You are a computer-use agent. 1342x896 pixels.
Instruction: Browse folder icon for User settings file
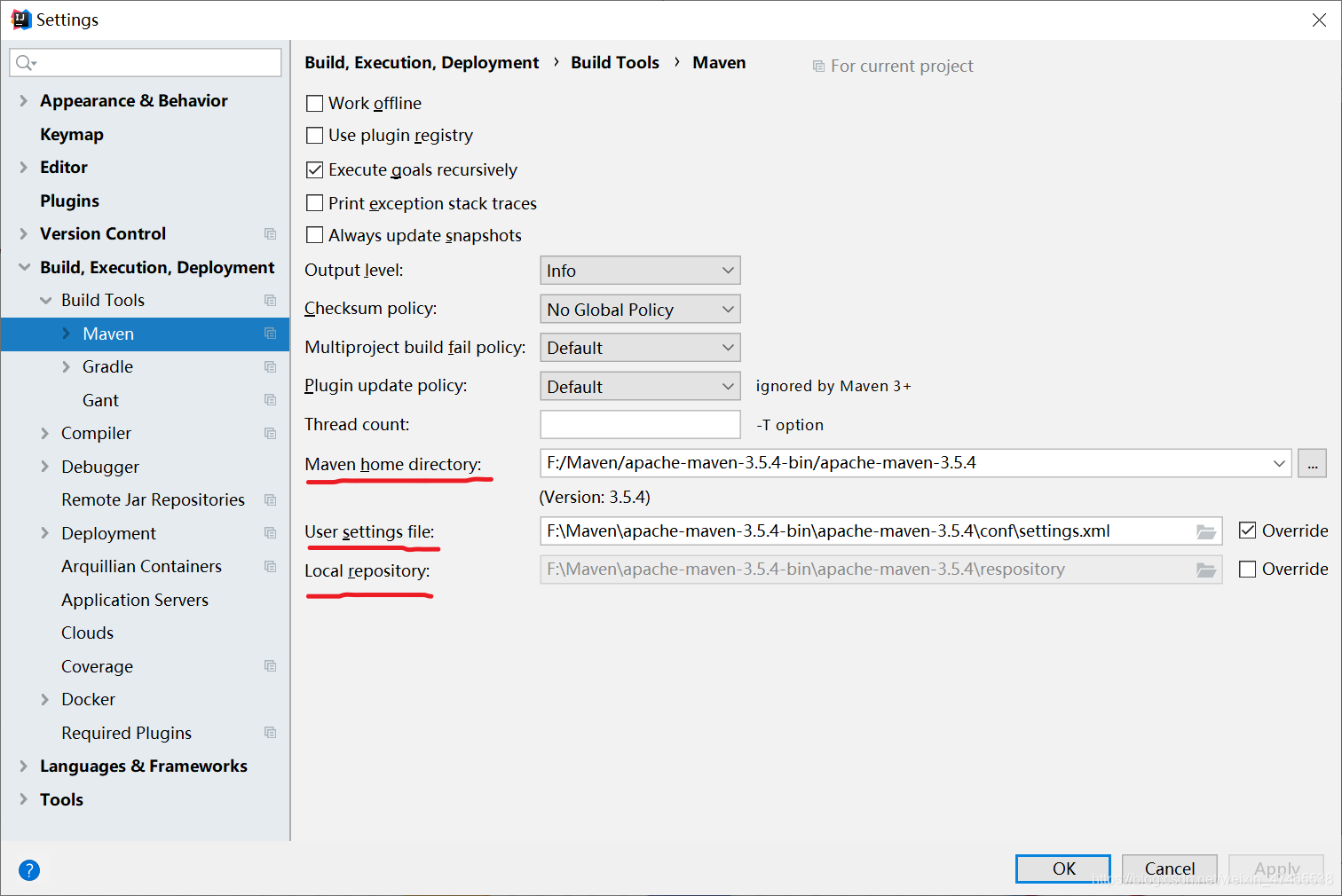pos(1206,531)
